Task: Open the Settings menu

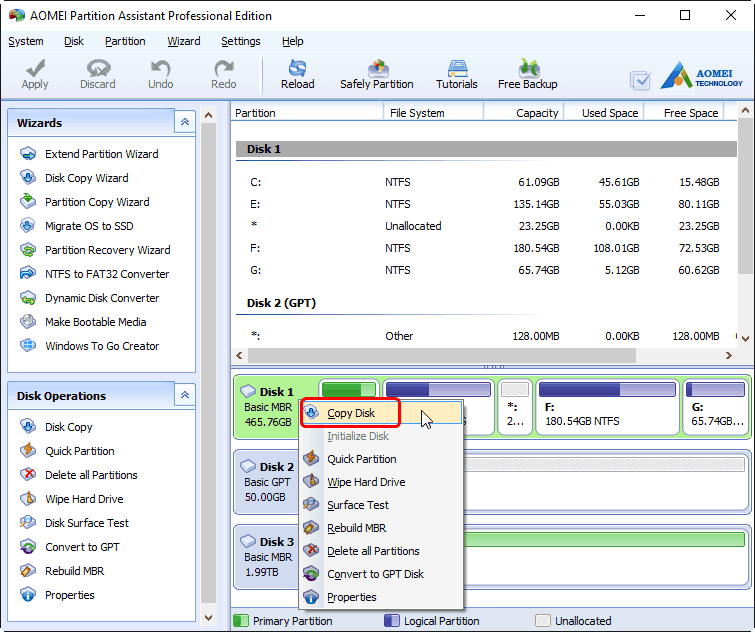Action: pyautogui.click(x=241, y=41)
